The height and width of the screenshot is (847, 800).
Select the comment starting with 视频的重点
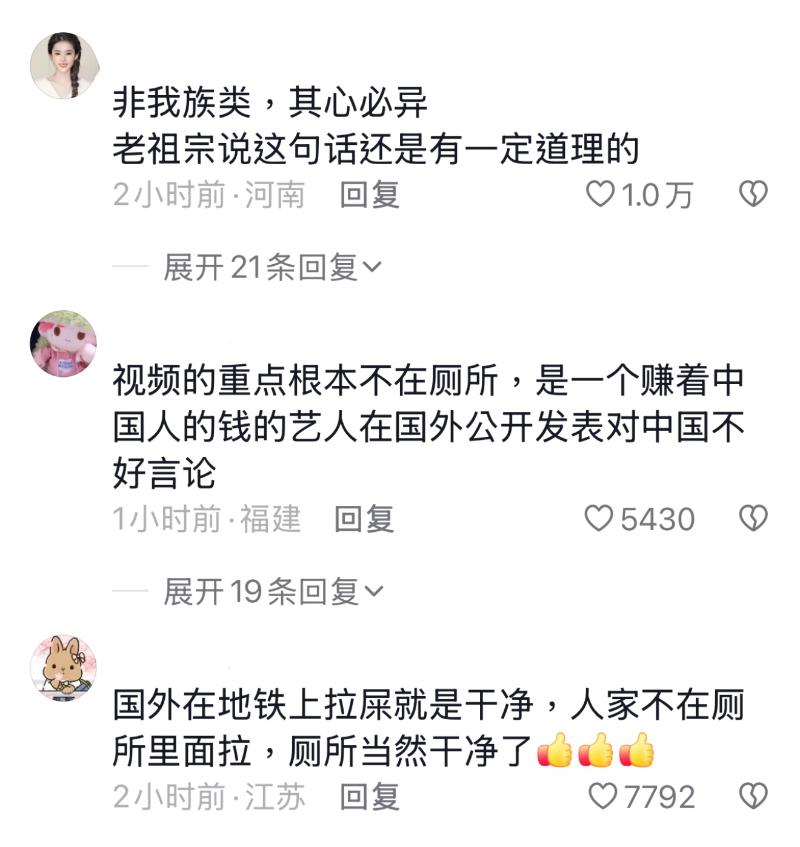tap(429, 427)
